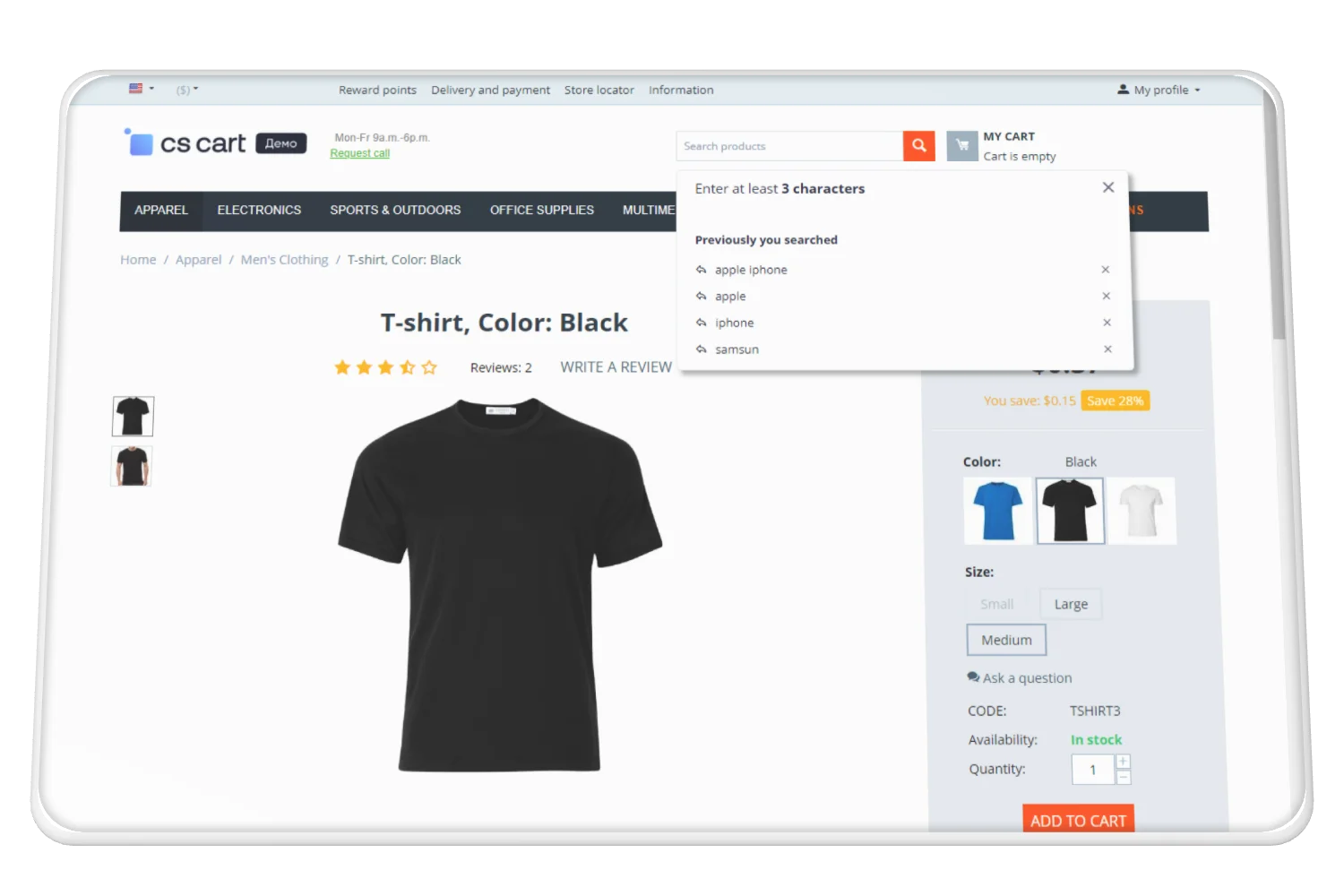Delete 'iphone' search history entry
Screen dimensions: 1344x896
click(x=1107, y=323)
